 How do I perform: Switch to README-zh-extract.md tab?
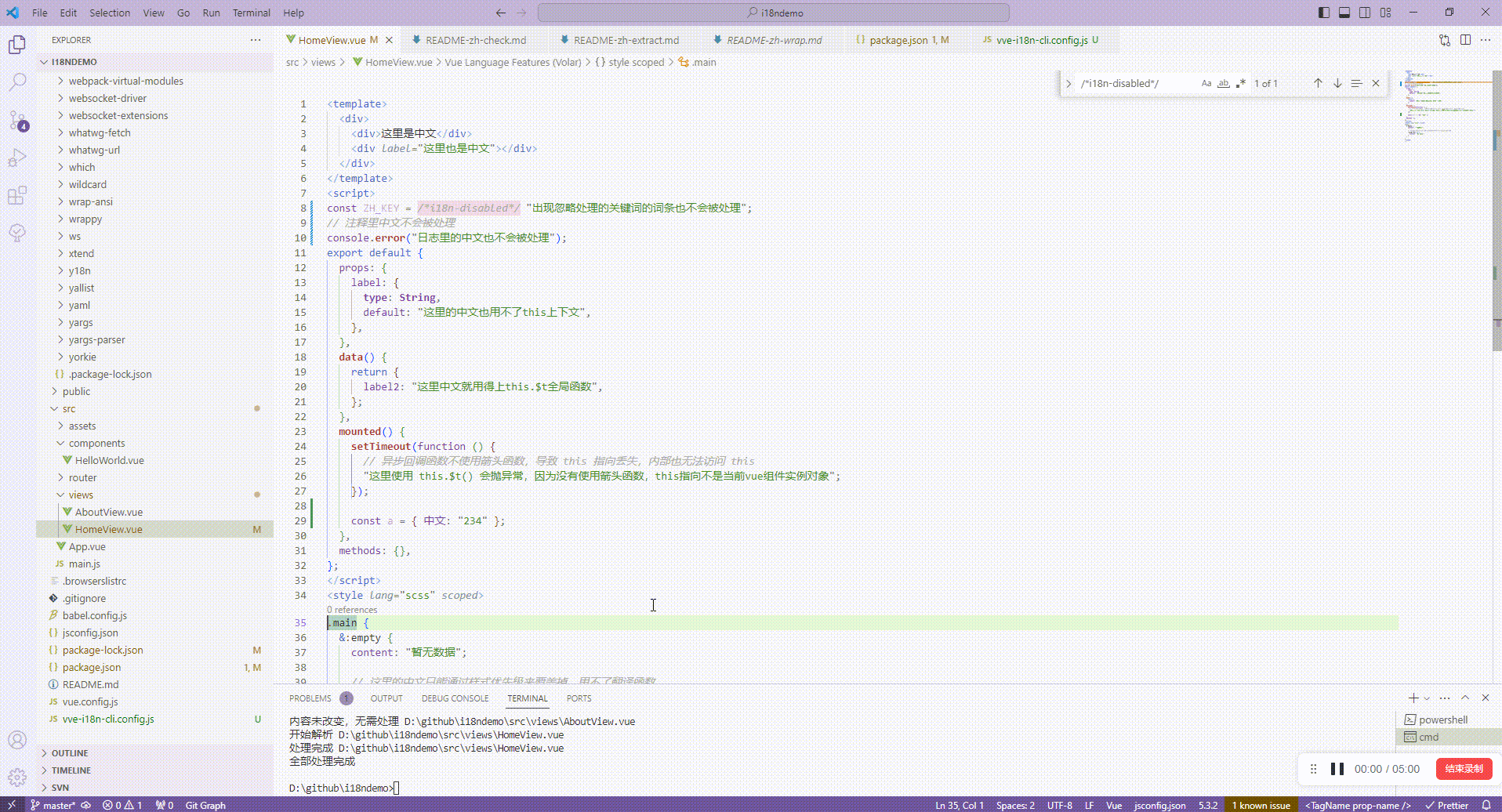626,40
